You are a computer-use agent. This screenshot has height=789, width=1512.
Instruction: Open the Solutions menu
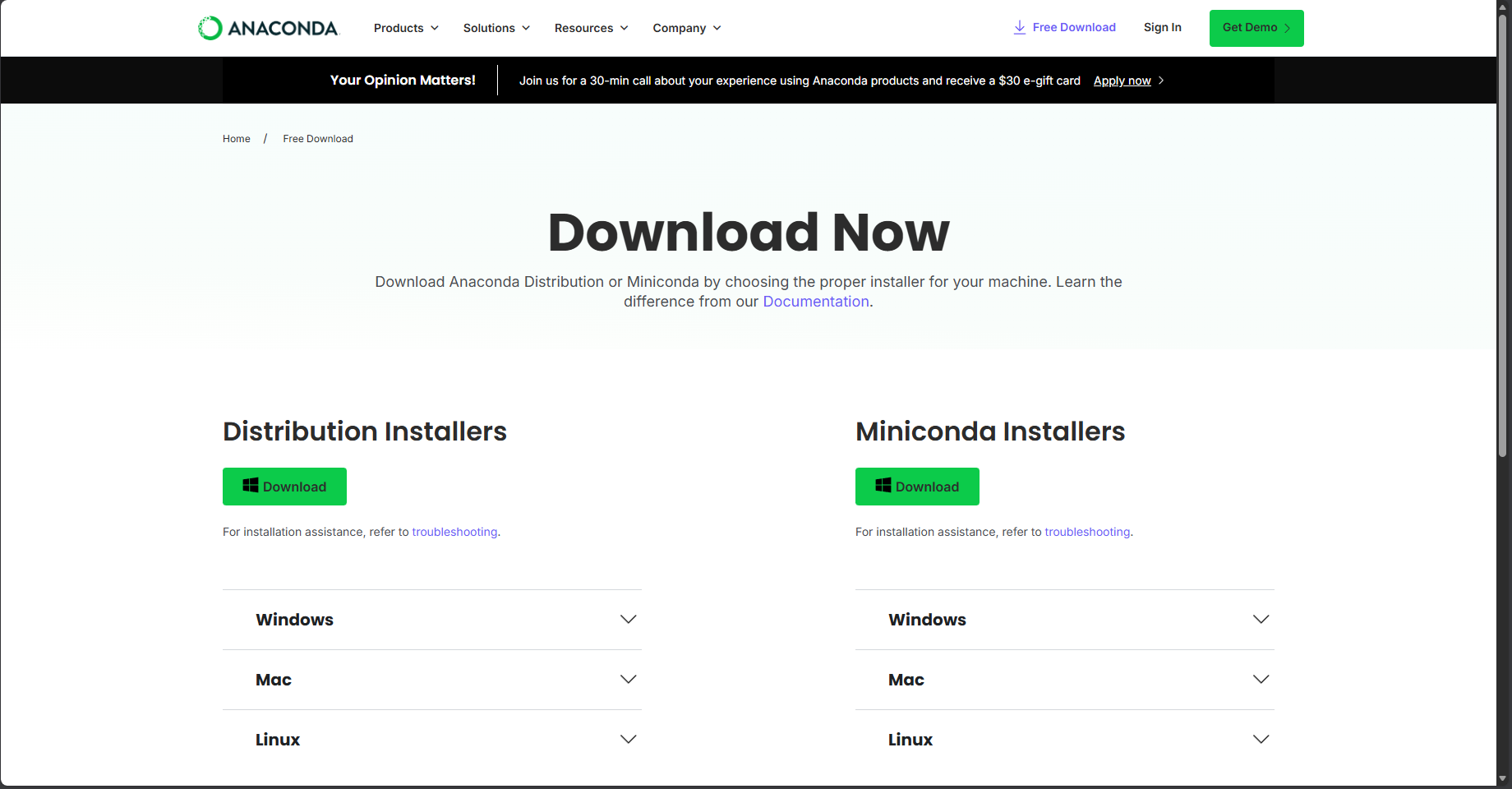point(496,28)
